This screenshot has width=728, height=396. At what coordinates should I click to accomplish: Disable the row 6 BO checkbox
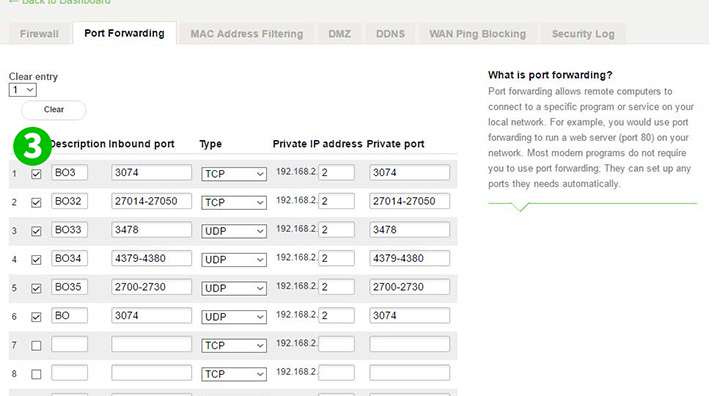coord(36,317)
